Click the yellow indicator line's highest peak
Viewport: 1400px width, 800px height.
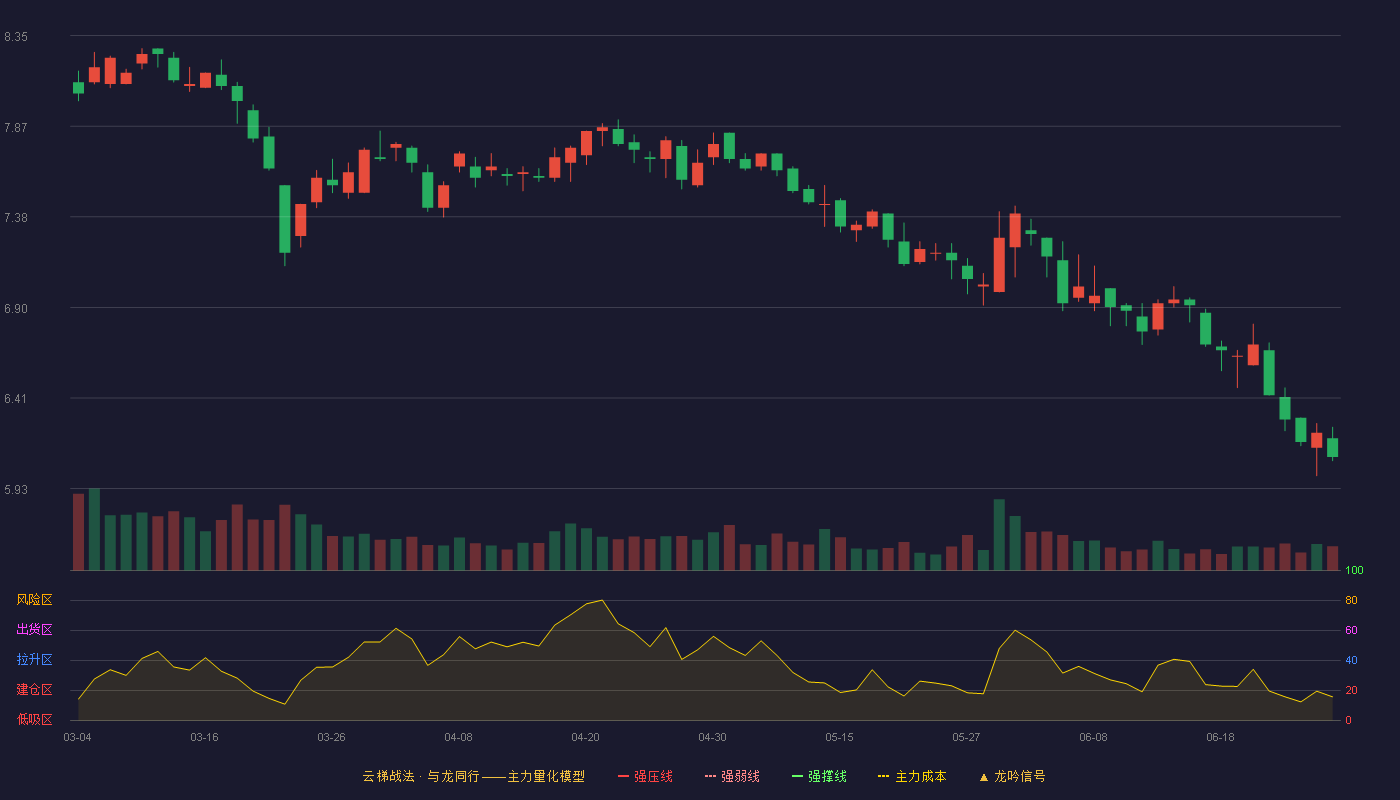601,600
